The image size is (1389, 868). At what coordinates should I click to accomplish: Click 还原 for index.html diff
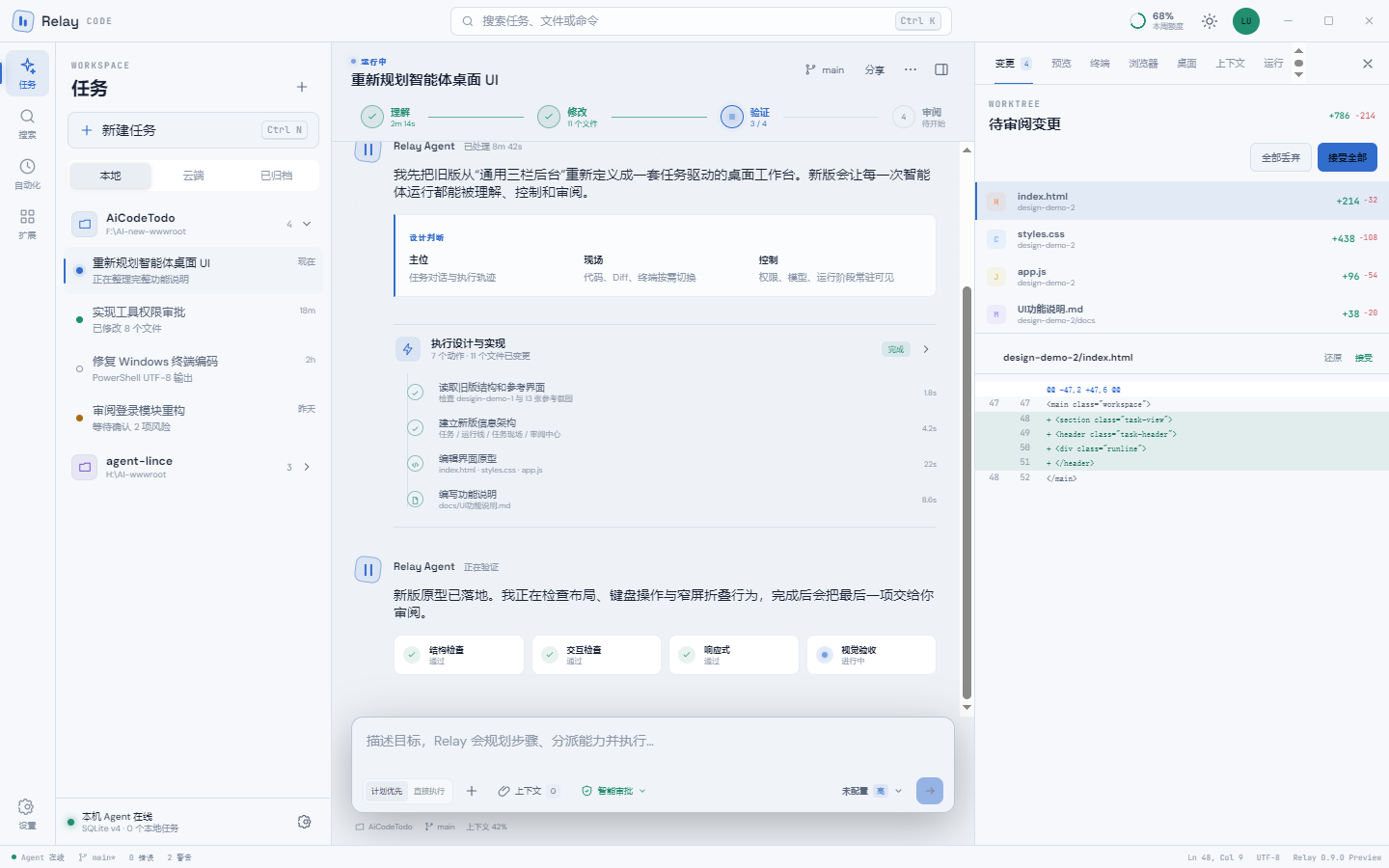(x=1333, y=358)
